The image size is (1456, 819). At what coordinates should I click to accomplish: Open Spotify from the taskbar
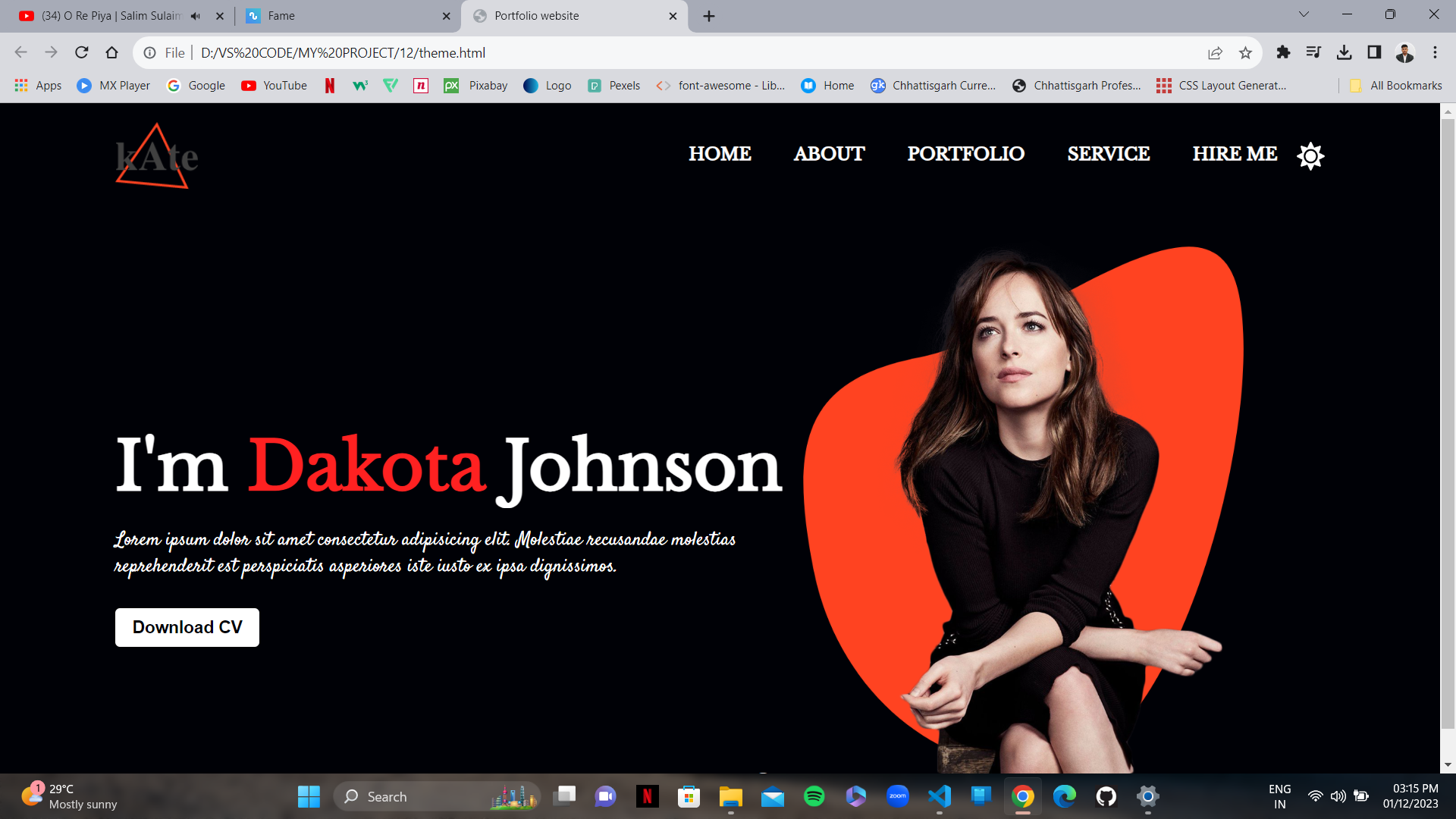(x=814, y=796)
